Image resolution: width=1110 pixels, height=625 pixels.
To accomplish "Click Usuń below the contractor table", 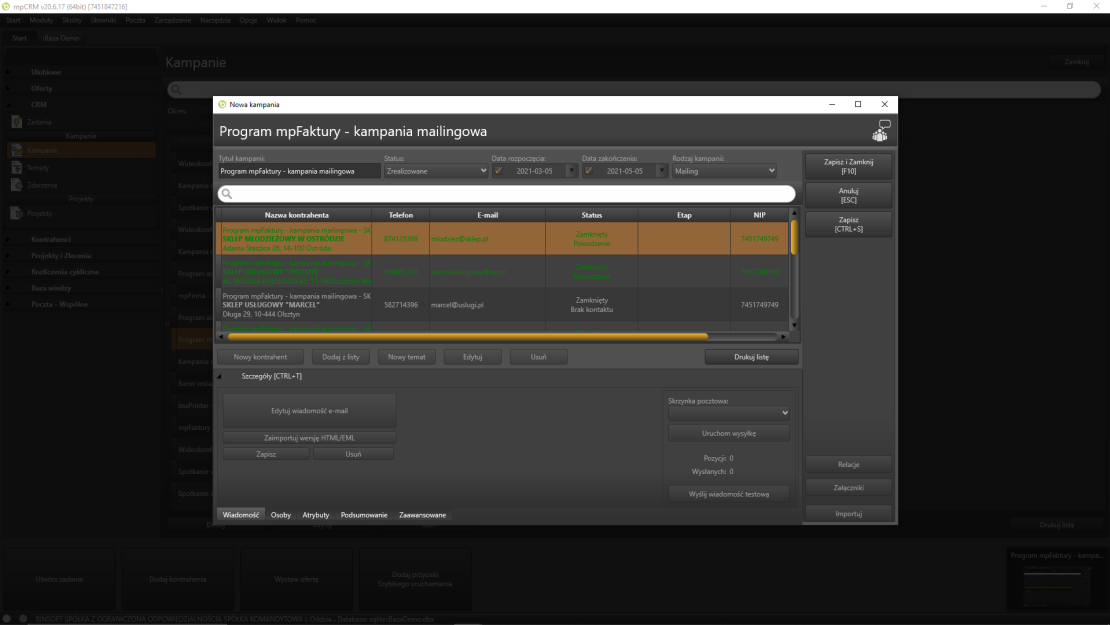I will [538, 357].
